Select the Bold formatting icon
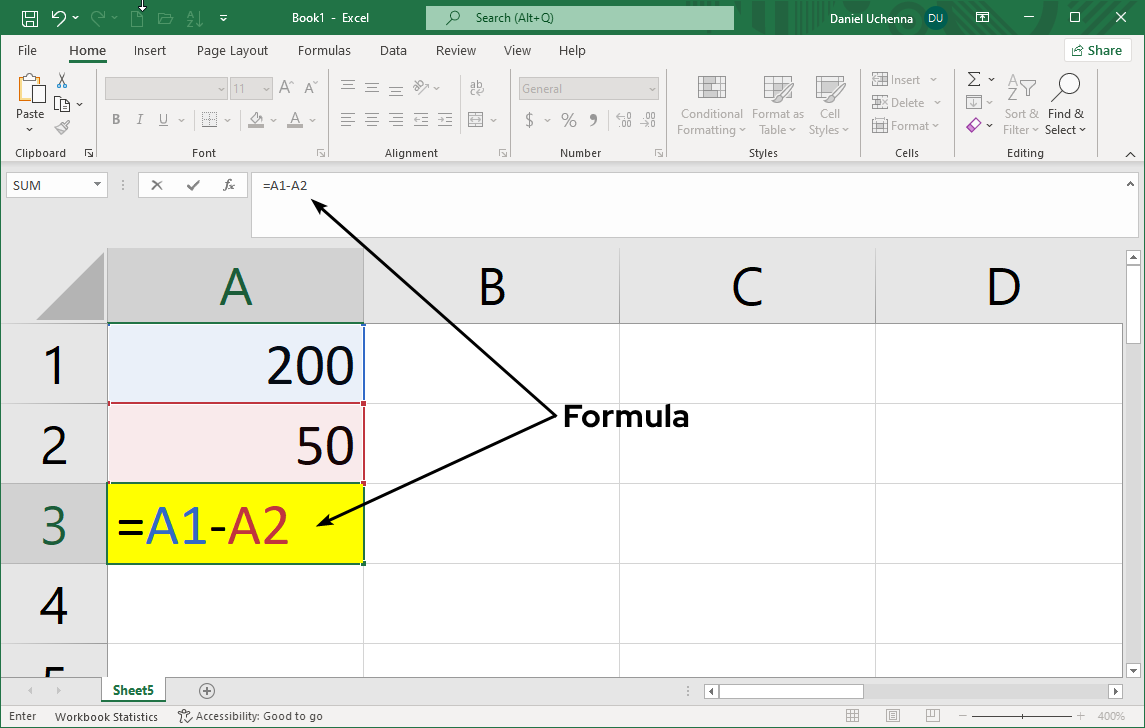The image size is (1145, 728). 116,119
